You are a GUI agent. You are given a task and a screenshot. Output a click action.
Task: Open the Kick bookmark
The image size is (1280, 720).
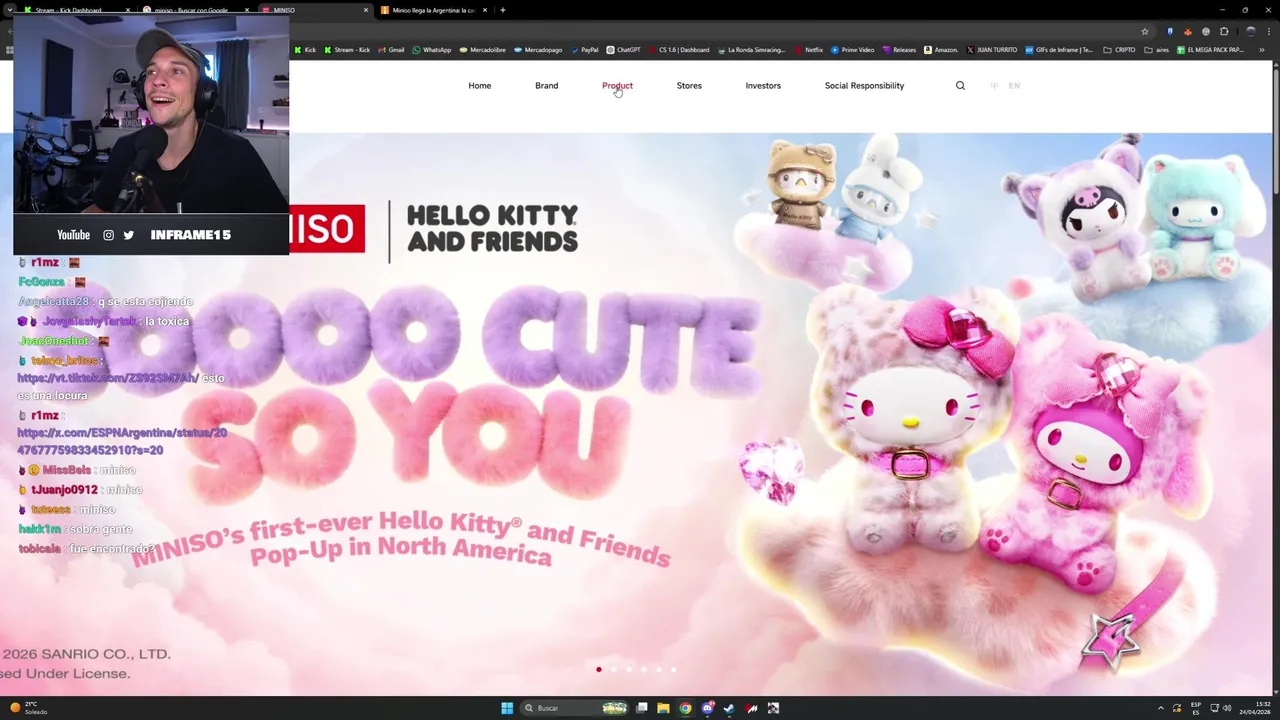[304, 50]
